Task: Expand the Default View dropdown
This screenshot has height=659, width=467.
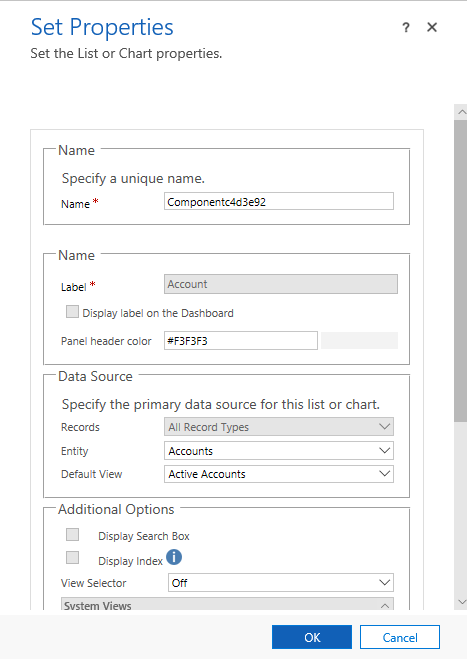Action: (x=279, y=474)
